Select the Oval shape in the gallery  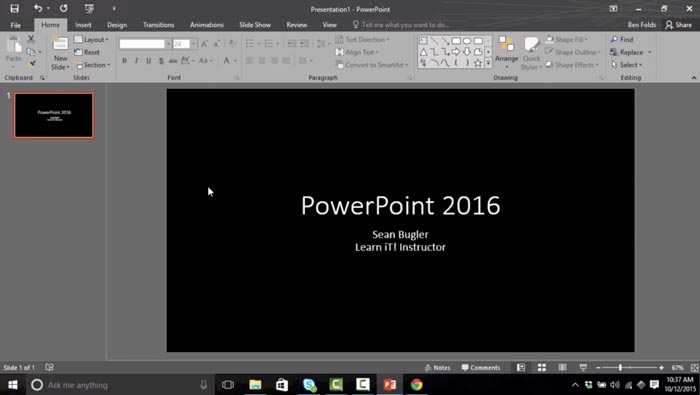point(467,41)
